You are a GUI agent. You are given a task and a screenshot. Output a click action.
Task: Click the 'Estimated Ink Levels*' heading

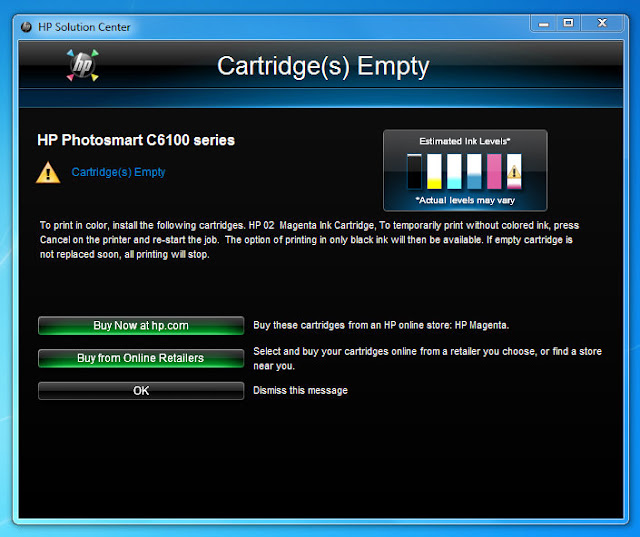(x=465, y=141)
